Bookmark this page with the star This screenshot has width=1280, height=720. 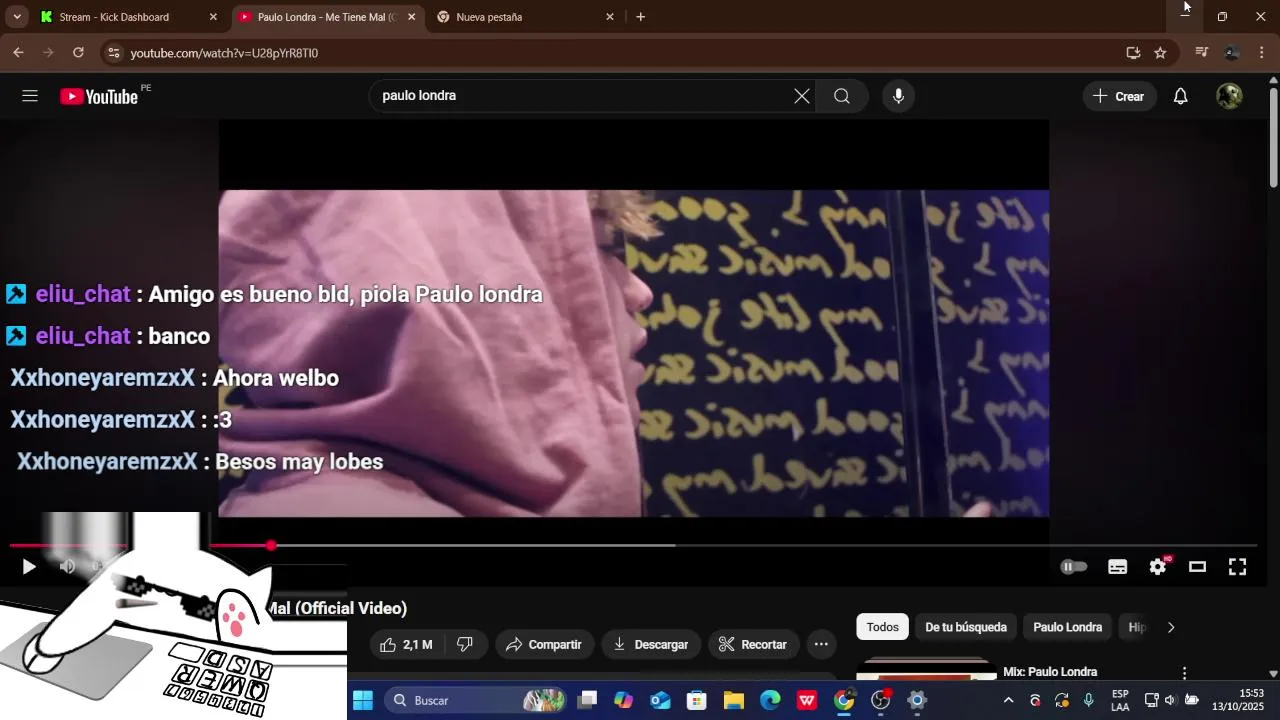[x=1160, y=53]
